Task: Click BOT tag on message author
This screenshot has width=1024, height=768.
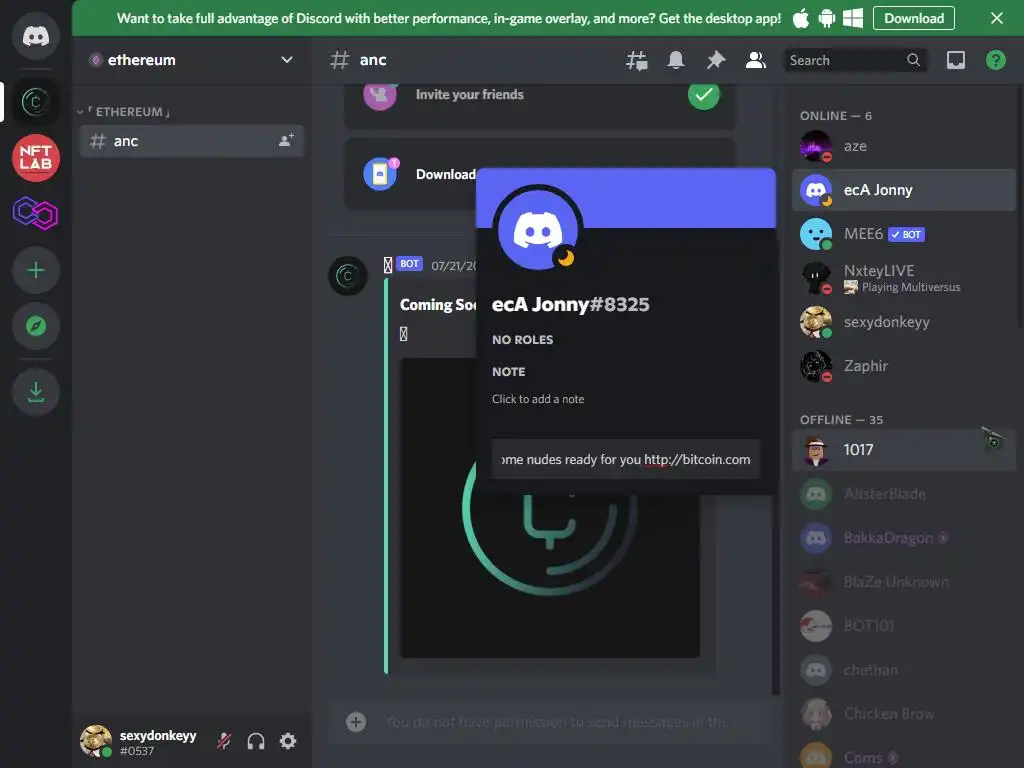Action: 409,264
